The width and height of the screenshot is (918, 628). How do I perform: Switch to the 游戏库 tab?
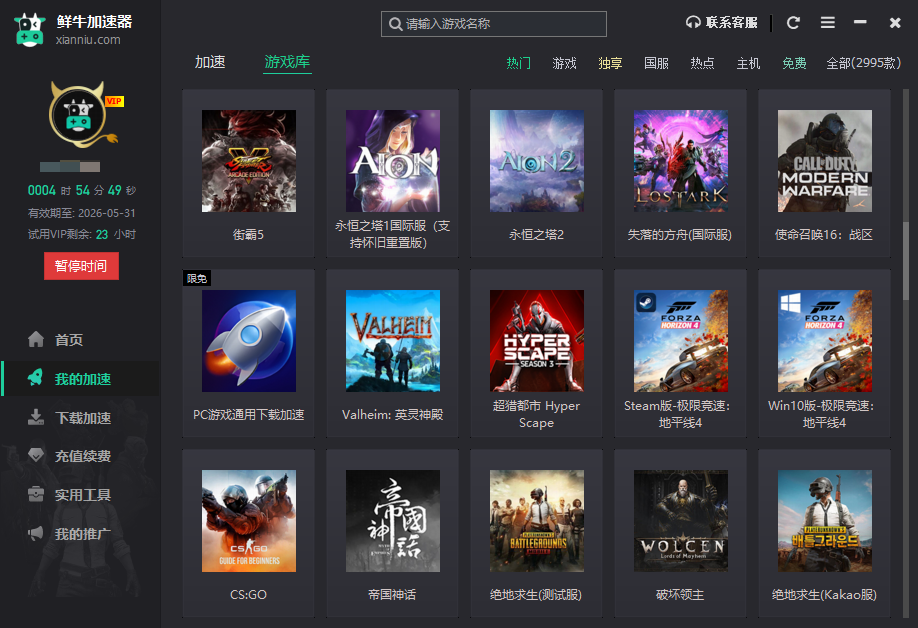287,61
